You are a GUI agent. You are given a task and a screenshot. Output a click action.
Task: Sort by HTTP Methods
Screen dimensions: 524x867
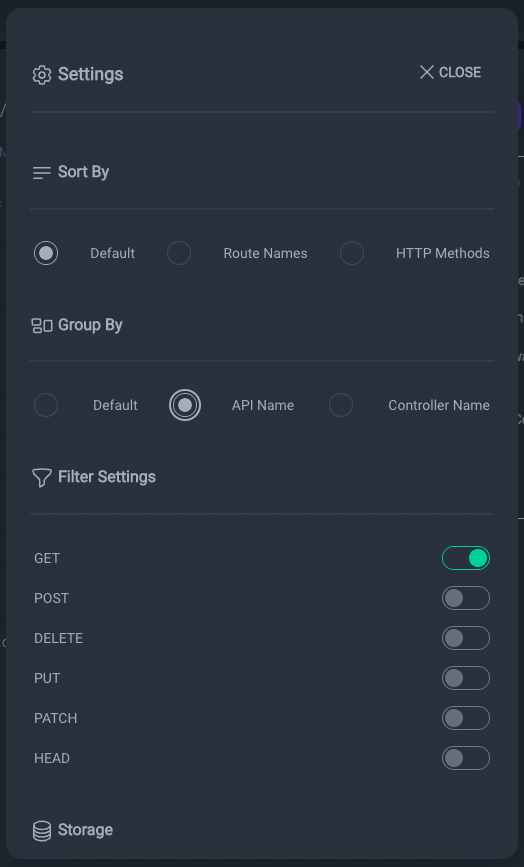click(352, 253)
